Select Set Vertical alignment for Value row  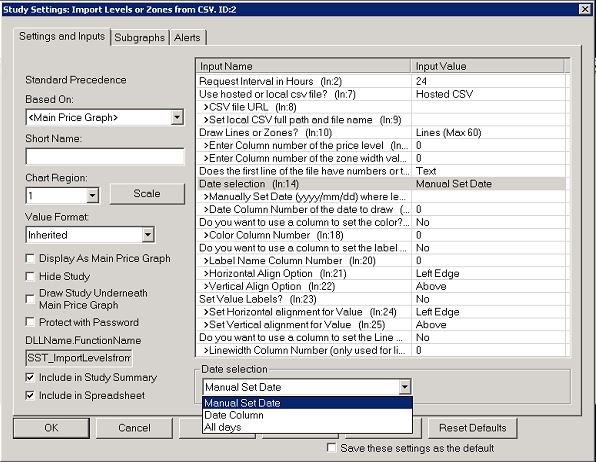pos(381,325)
